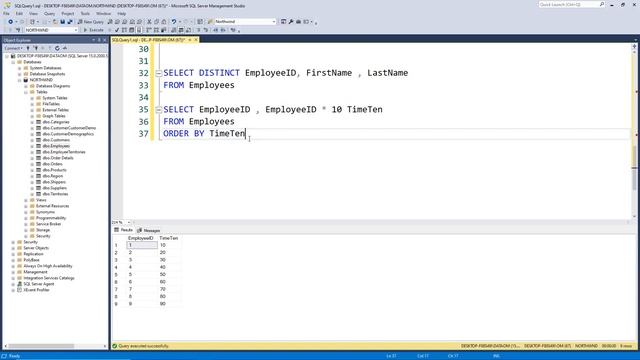Open the Tools menu
The height and width of the screenshot is (360, 640).
[85, 13]
